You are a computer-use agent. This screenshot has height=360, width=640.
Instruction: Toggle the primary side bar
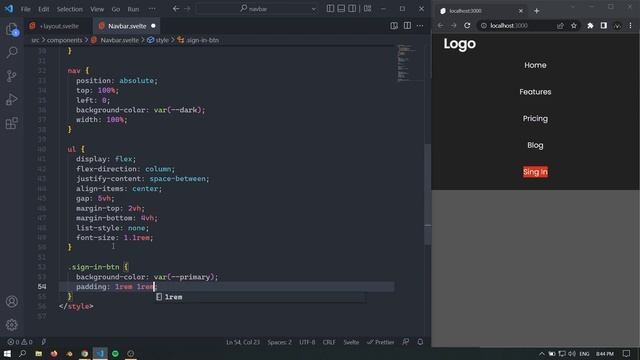click(330, 9)
